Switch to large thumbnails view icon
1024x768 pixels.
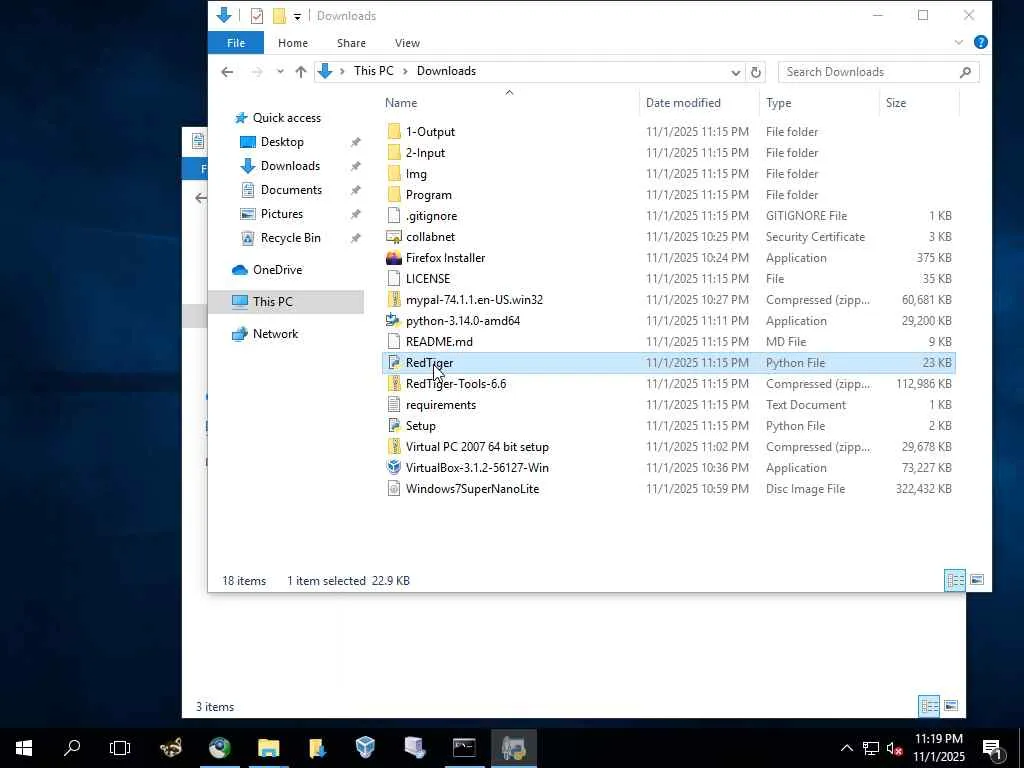[x=976, y=580]
